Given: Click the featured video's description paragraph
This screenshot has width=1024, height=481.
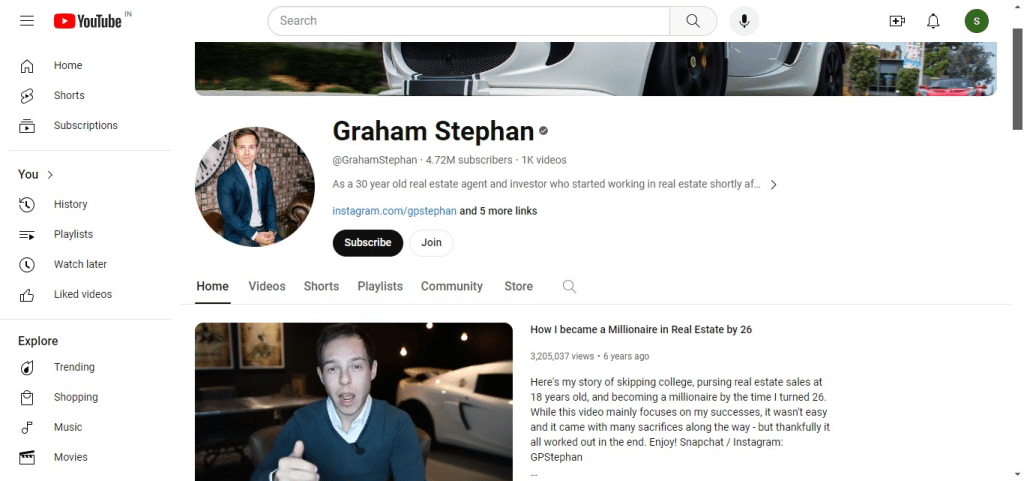Looking at the screenshot, I should [680, 420].
